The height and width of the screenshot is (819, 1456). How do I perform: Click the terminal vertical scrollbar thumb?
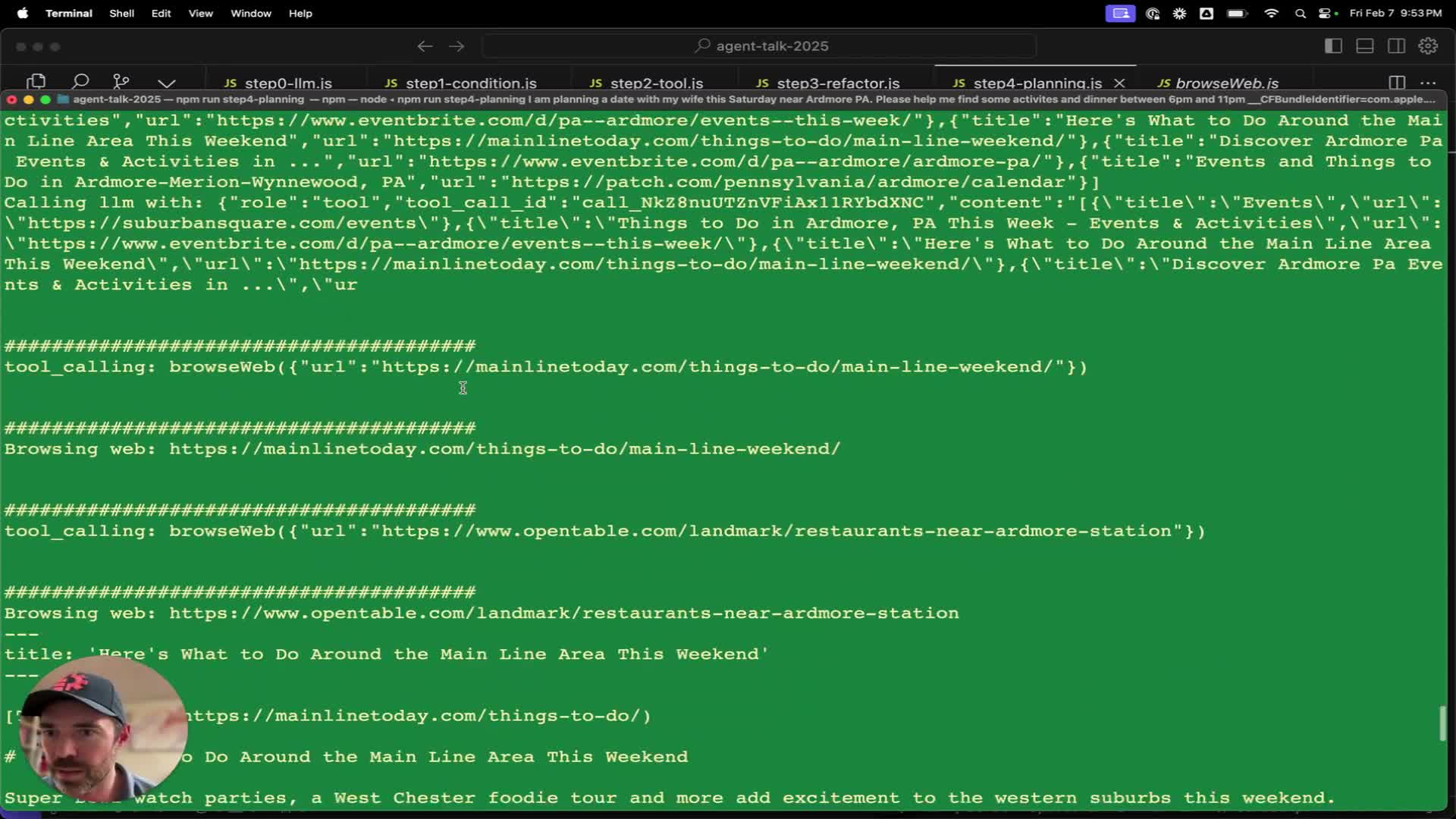[x=1442, y=723]
